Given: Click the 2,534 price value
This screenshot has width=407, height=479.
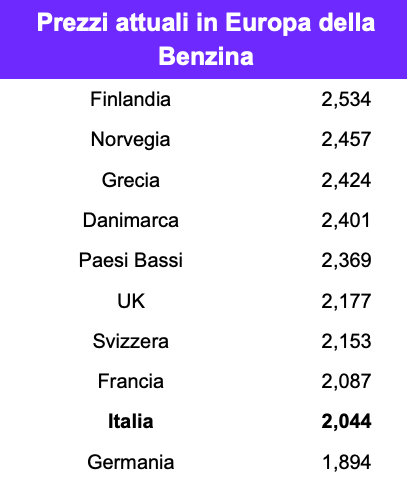Looking at the screenshot, I should [346, 99].
